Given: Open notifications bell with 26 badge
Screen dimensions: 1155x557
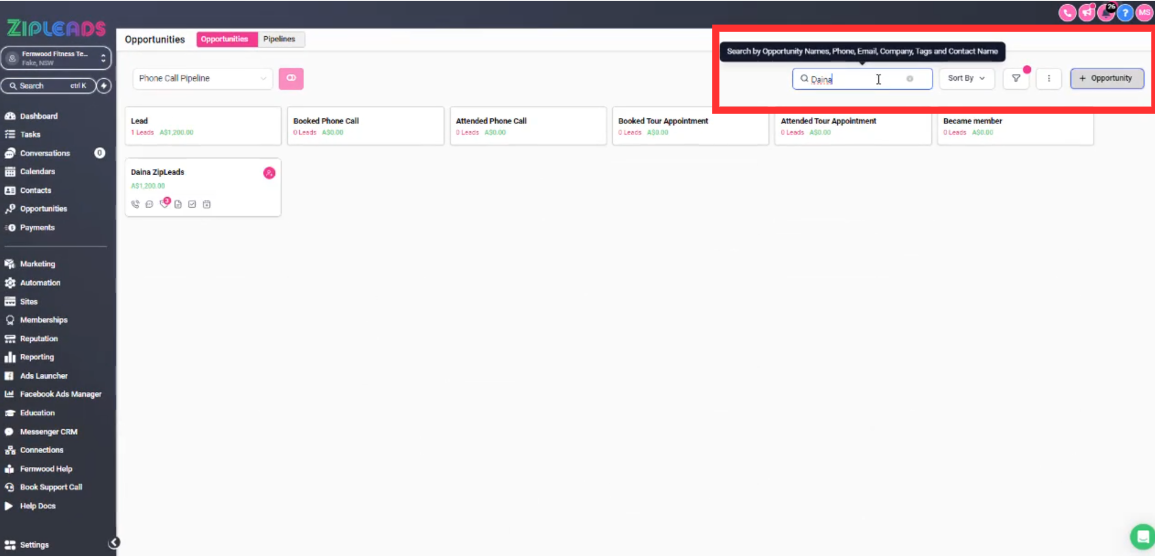Looking at the screenshot, I should (x=1106, y=13).
